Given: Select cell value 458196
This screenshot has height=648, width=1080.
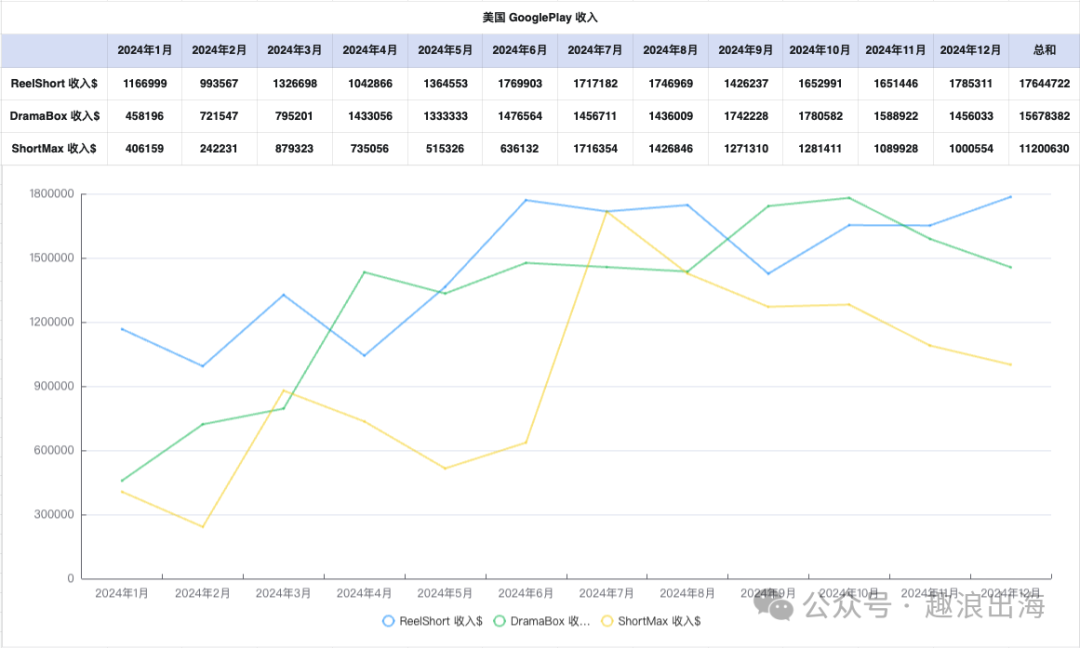Looking at the screenshot, I should click(x=145, y=116).
